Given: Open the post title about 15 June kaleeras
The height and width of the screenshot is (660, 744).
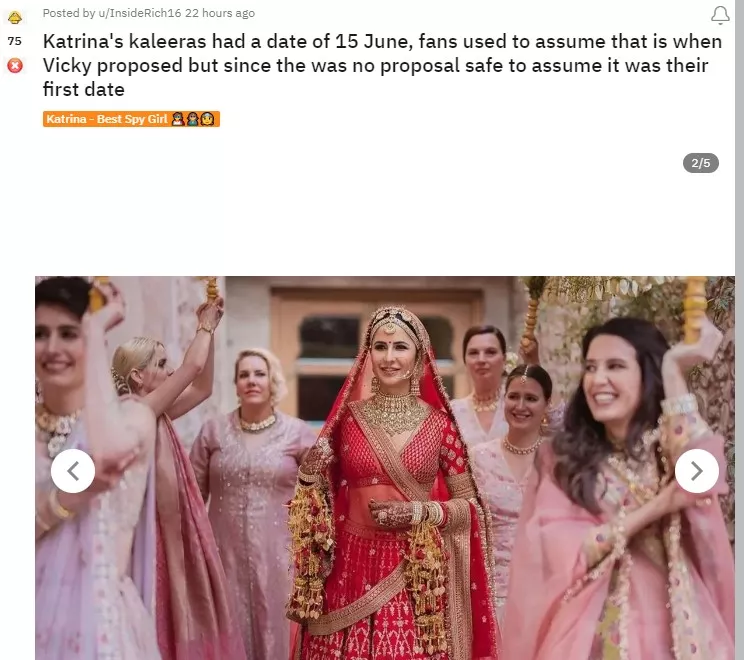Looking at the screenshot, I should point(382,65).
